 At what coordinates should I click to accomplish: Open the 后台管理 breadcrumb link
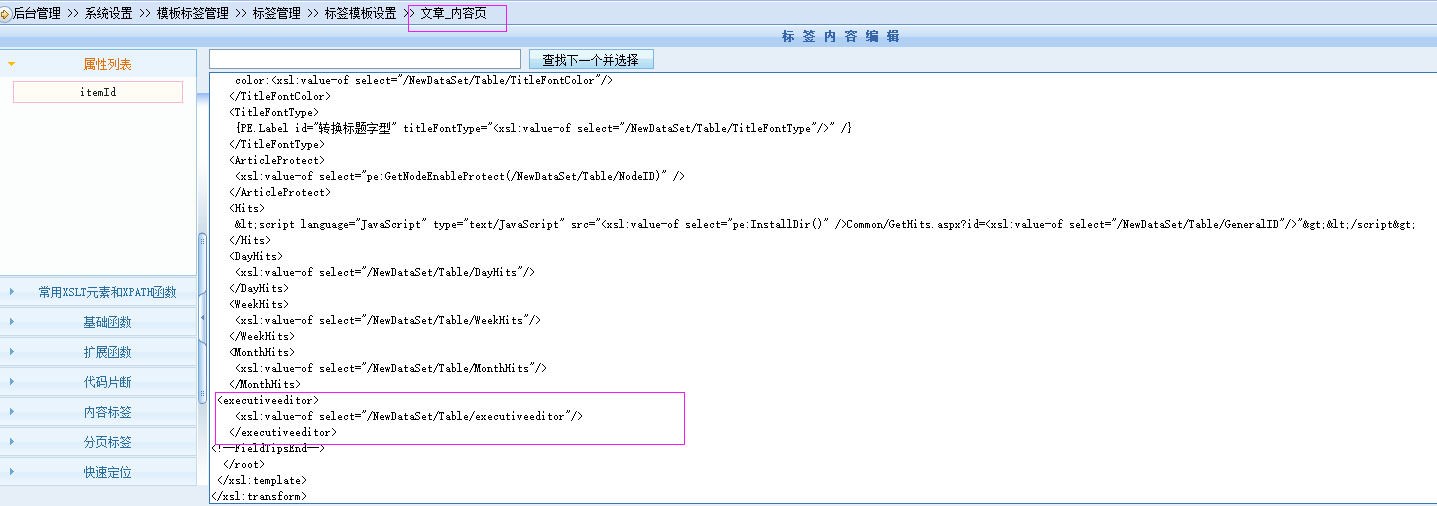click(37, 14)
